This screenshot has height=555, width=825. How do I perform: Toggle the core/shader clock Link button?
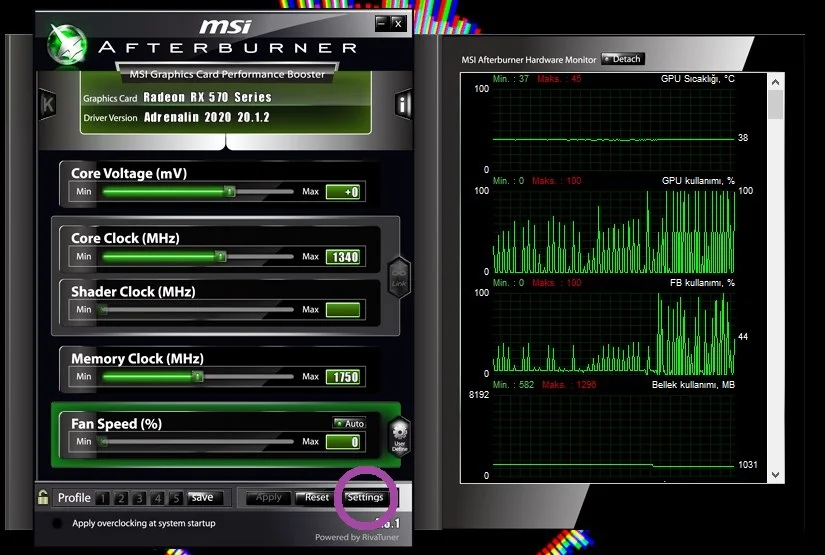point(399,278)
